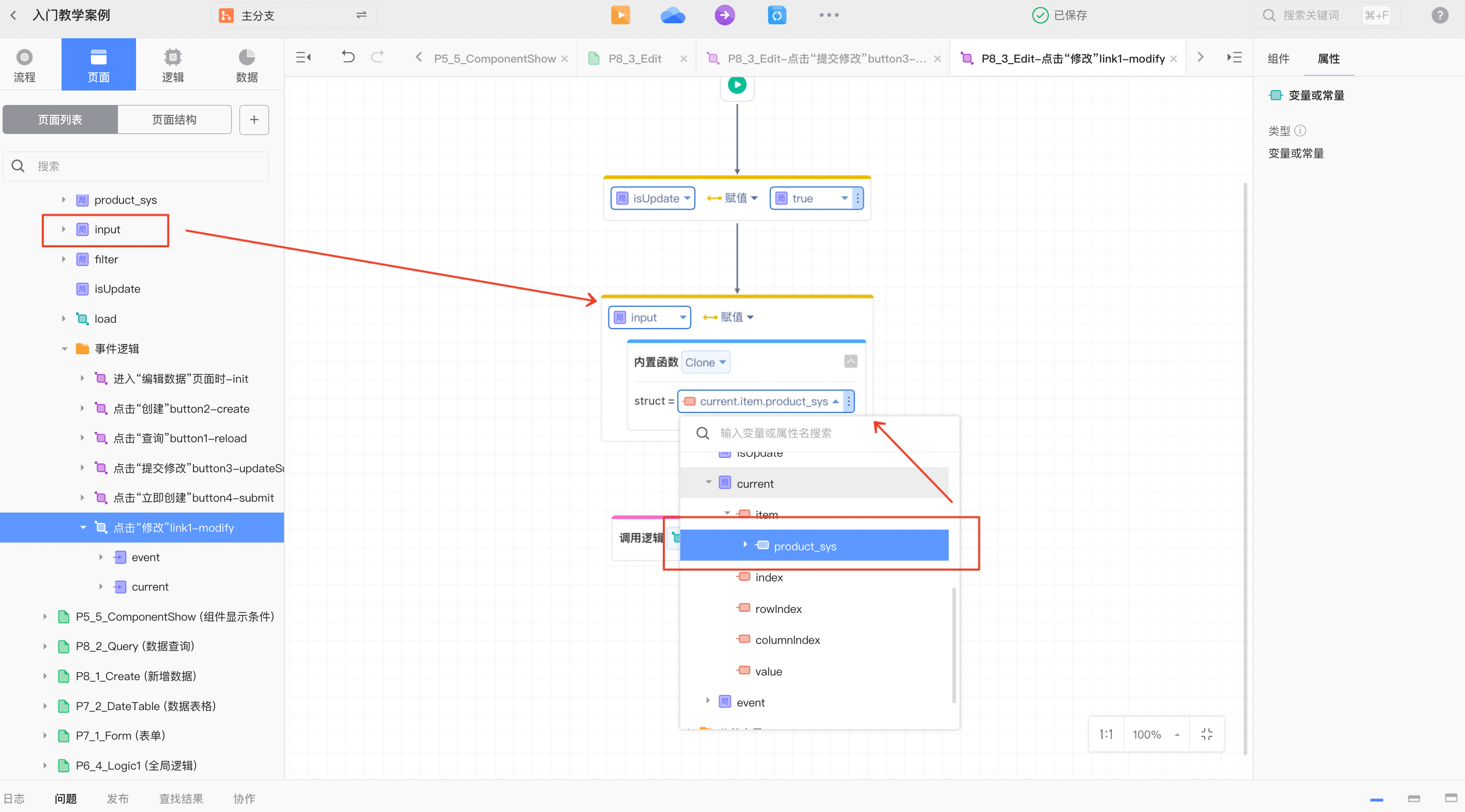Open 点击"查询"button1-reload logic
This screenshot has height=812, width=1465.
point(180,439)
